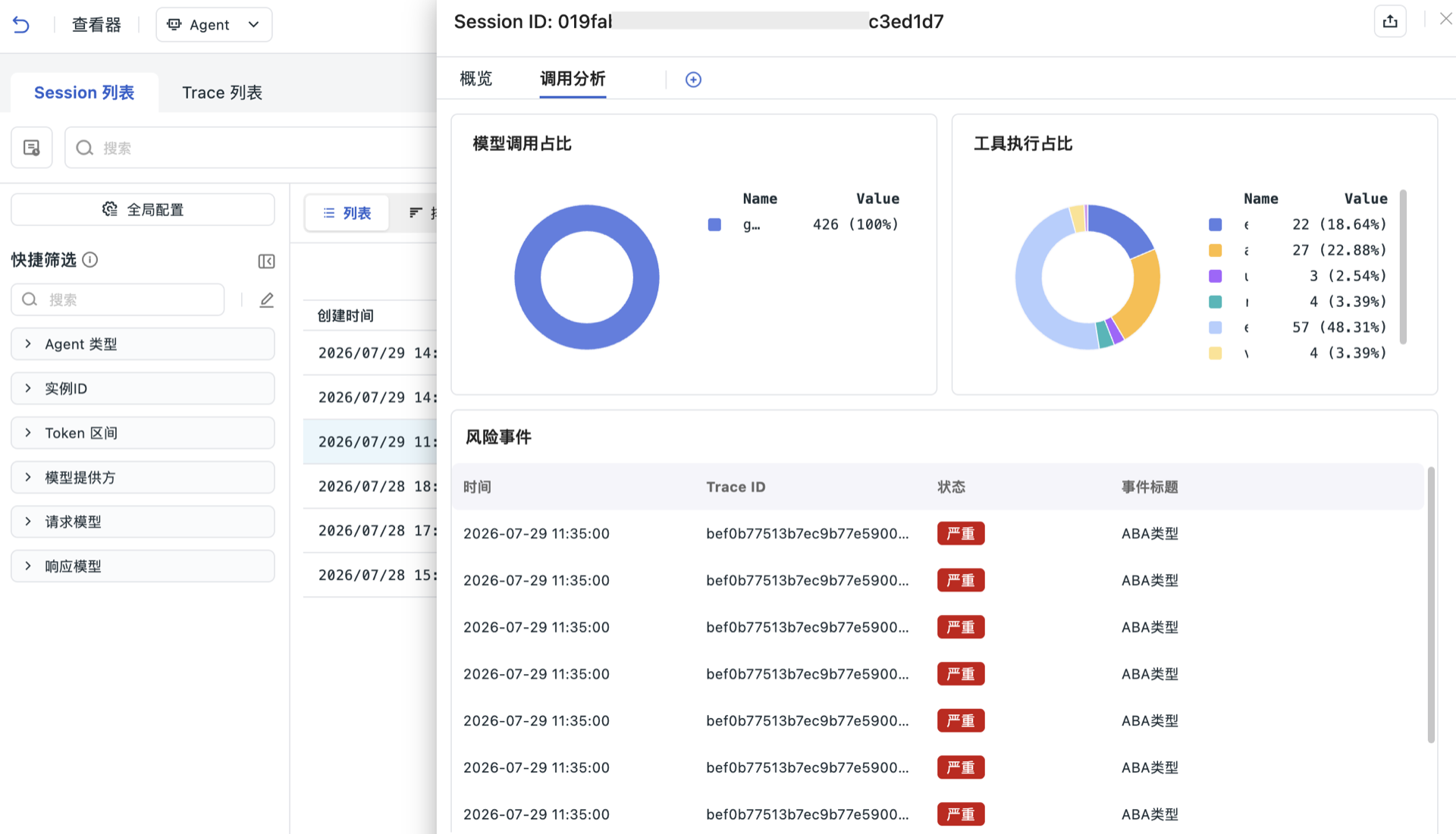
Task: Focus the top 搜索 input field
Action: click(x=252, y=148)
